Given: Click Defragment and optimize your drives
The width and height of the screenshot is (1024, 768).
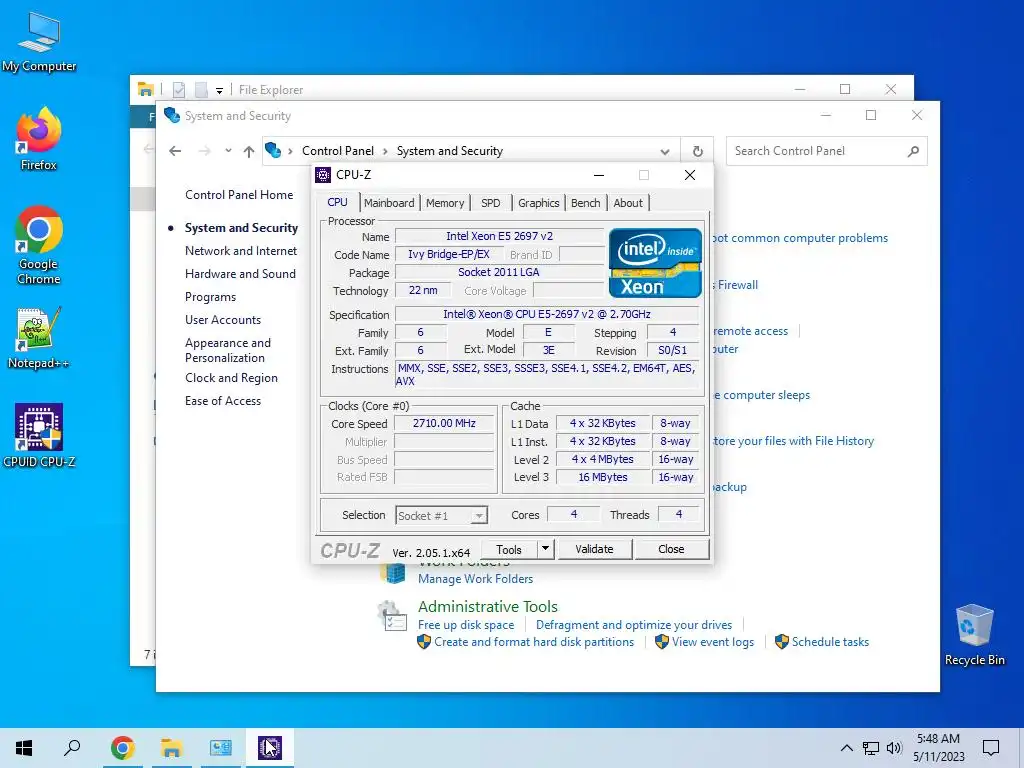Looking at the screenshot, I should click(634, 625).
